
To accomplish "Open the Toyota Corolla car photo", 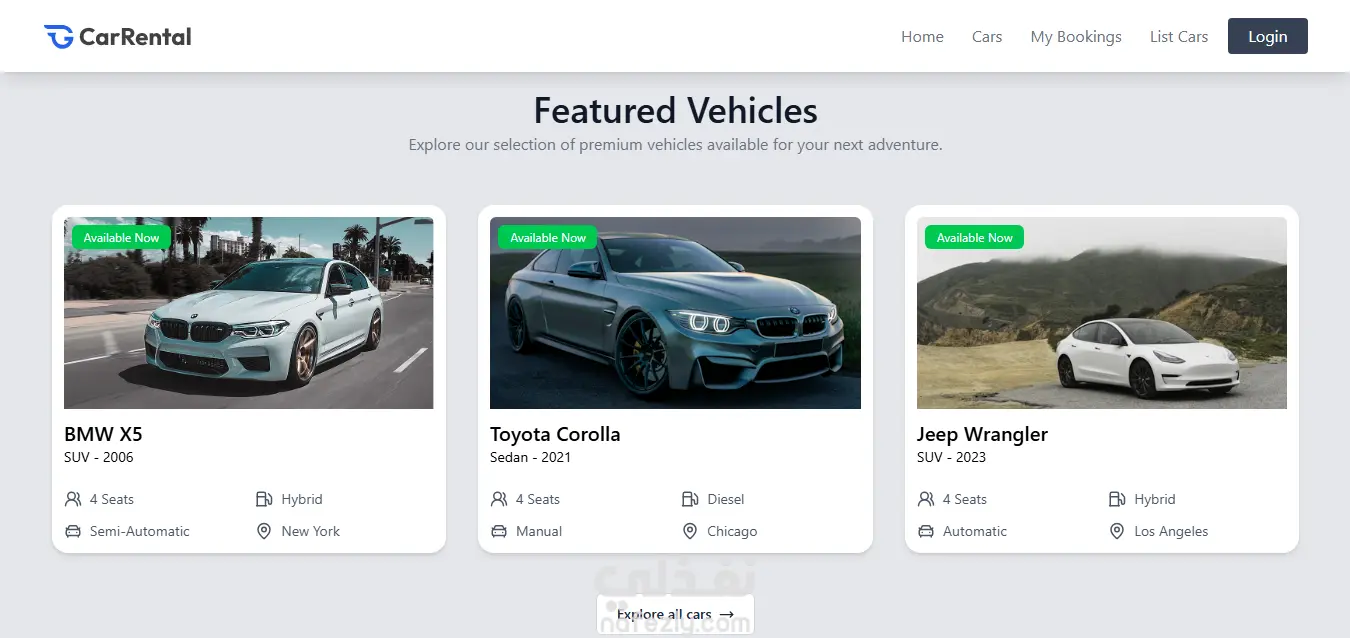I will coord(675,313).
